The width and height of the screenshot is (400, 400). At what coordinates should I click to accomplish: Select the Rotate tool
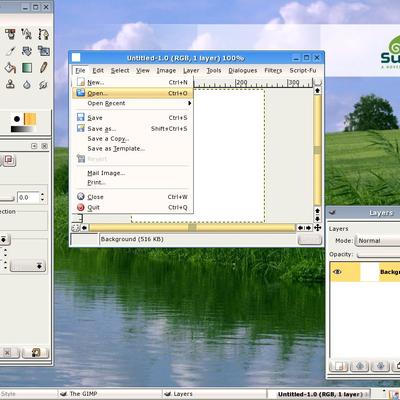pos(27,51)
